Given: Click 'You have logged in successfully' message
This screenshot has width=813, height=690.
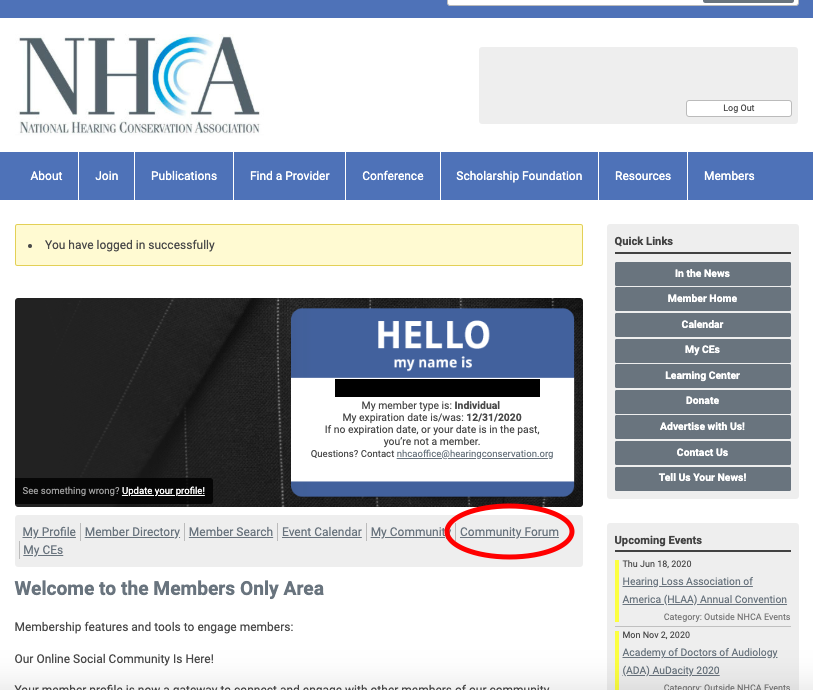Looking at the screenshot, I should pyautogui.click(x=130, y=245).
